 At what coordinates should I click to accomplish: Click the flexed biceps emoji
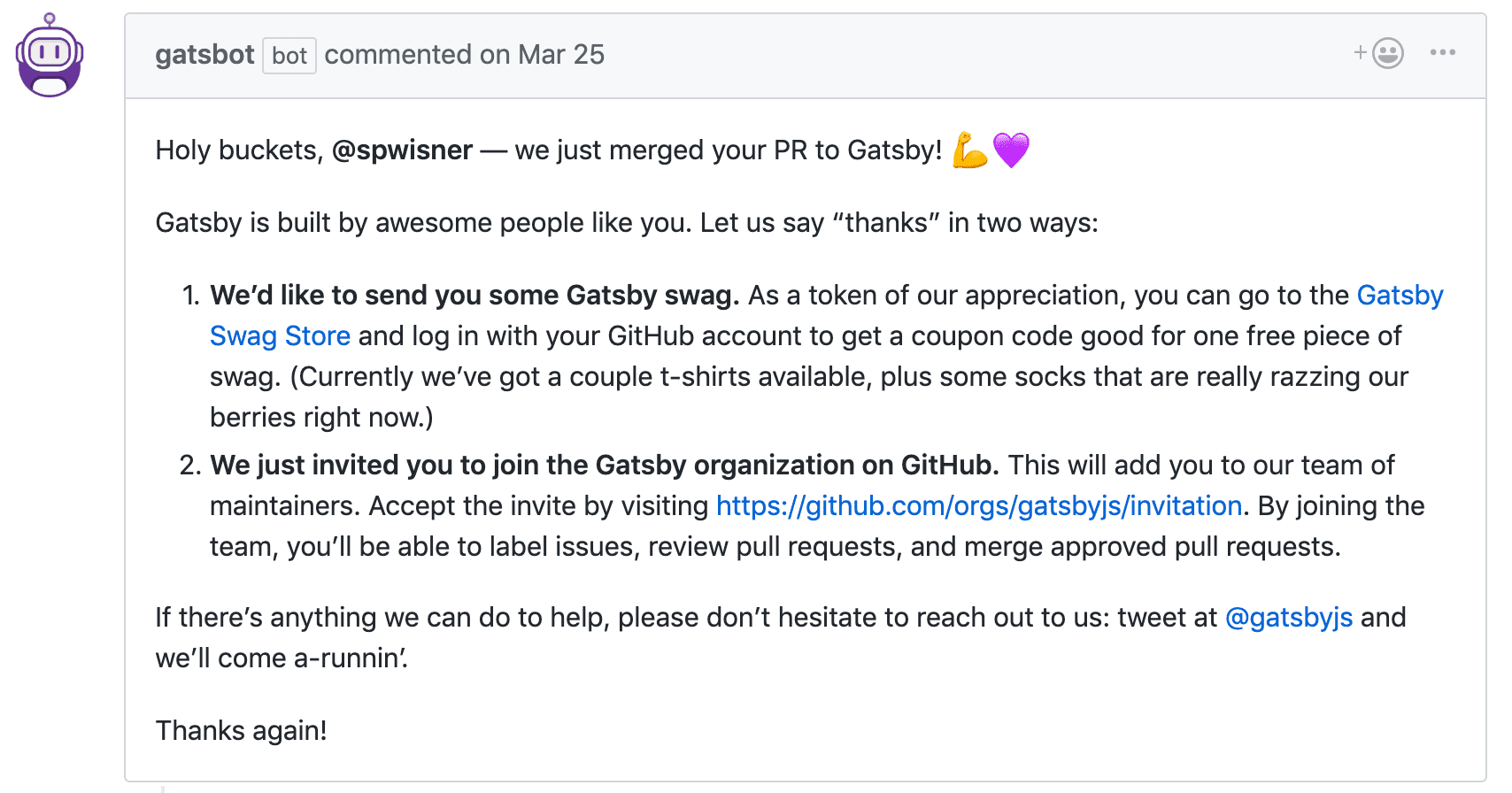969,150
